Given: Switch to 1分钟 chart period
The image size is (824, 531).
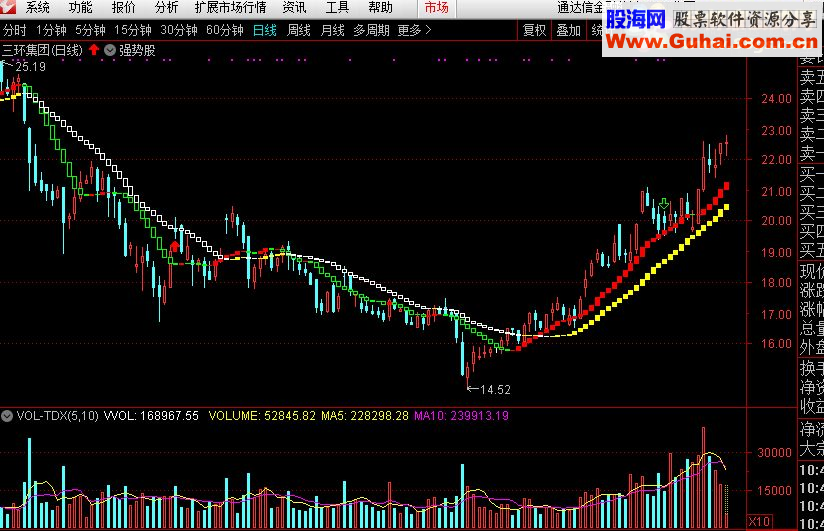Looking at the screenshot, I should coord(51,30).
